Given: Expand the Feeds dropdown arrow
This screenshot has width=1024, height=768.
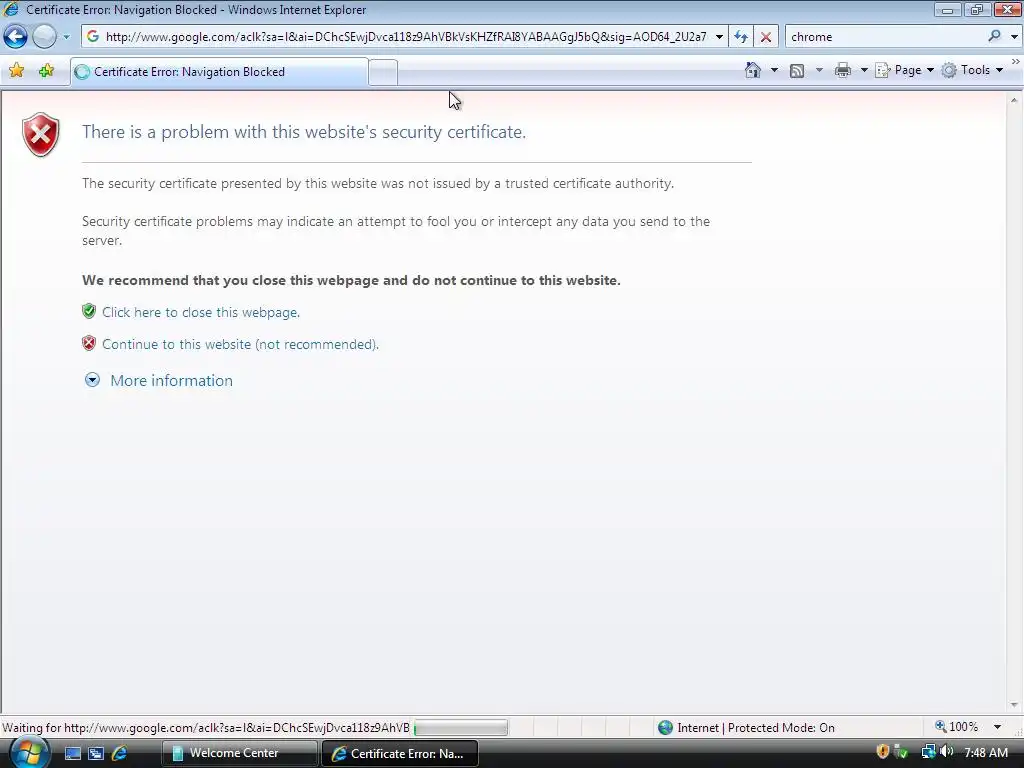Looking at the screenshot, I should (819, 70).
